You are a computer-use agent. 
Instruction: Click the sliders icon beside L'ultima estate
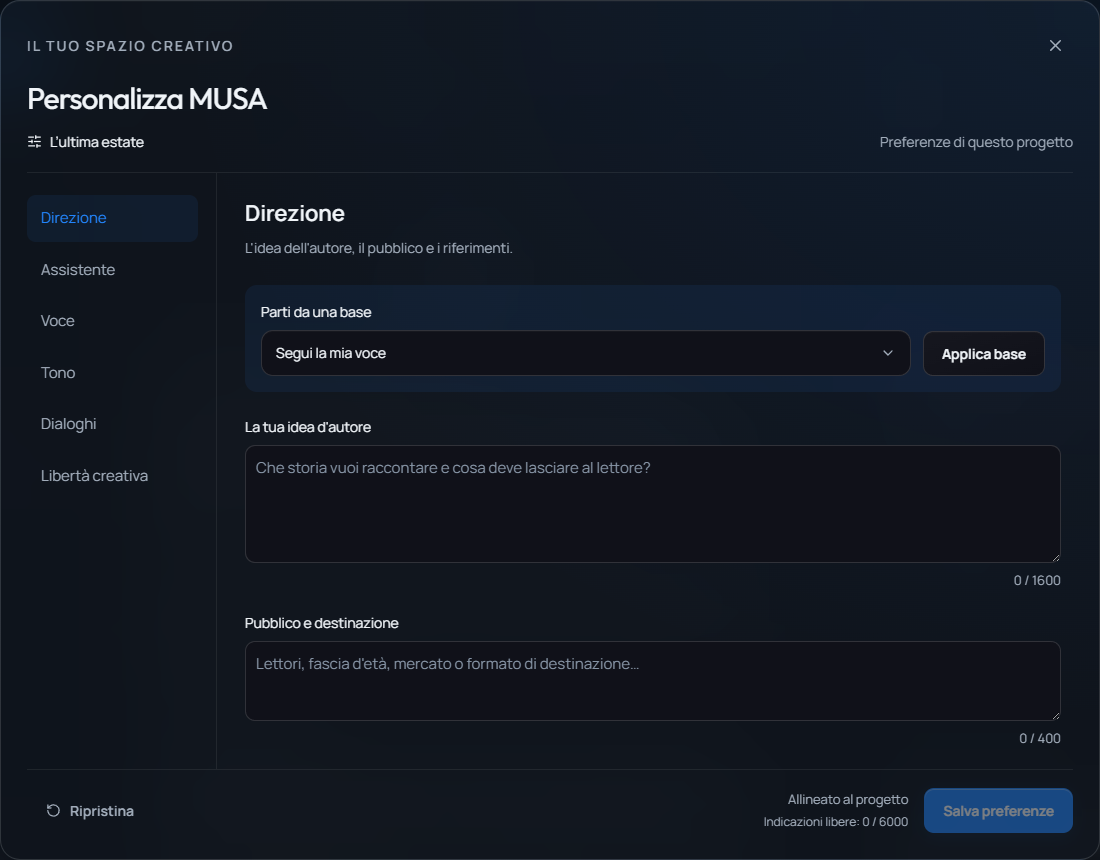click(x=34, y=142)
